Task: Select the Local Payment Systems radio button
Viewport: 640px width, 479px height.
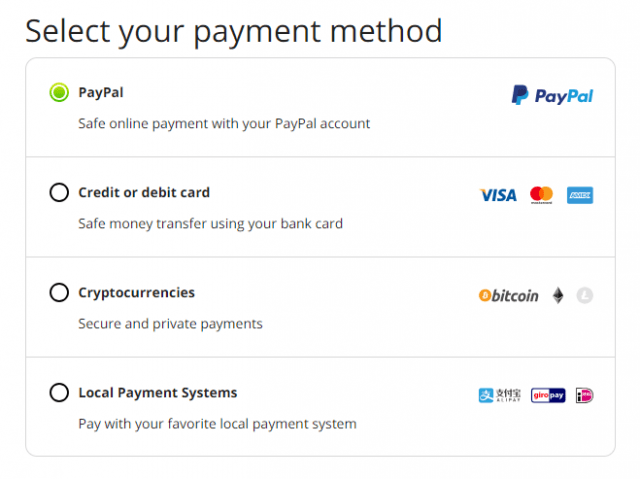Action: tap(59, 393)
